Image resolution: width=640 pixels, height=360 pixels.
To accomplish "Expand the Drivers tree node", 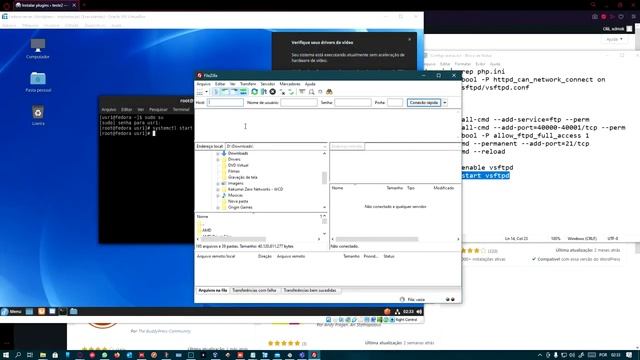I will click(218, 160).
